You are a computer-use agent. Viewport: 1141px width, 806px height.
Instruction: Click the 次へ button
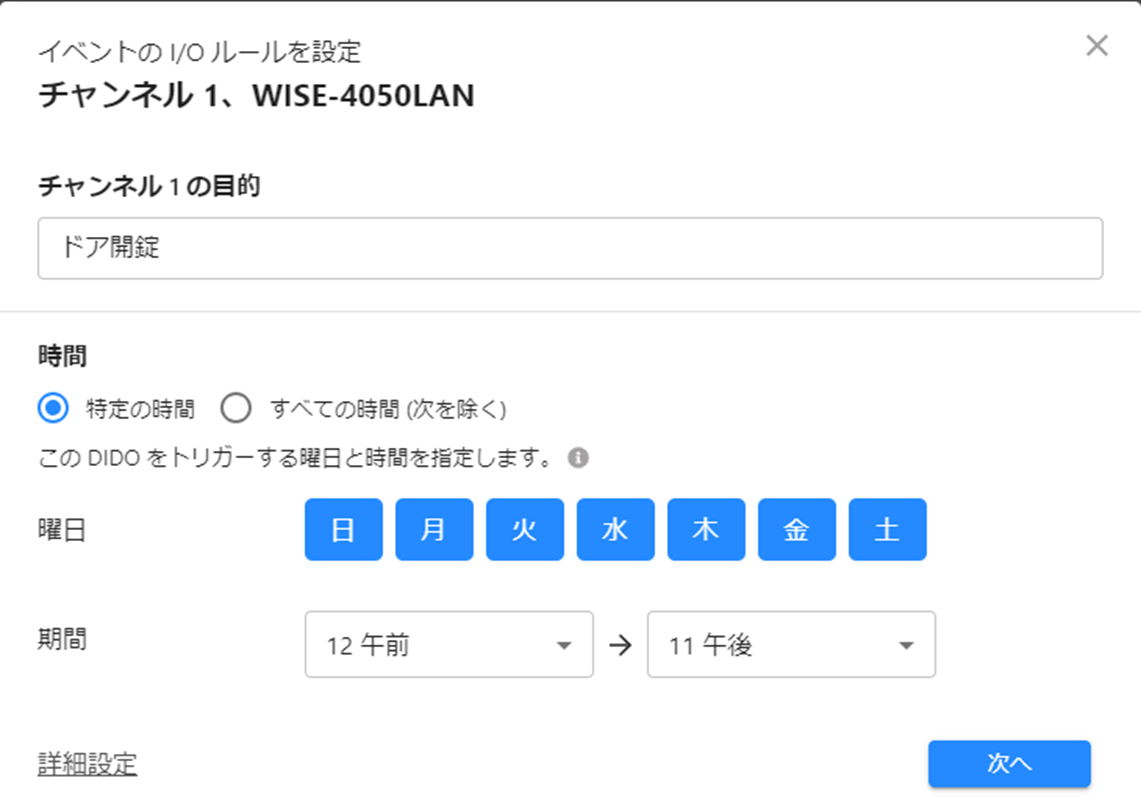[x=1009, y=764]
